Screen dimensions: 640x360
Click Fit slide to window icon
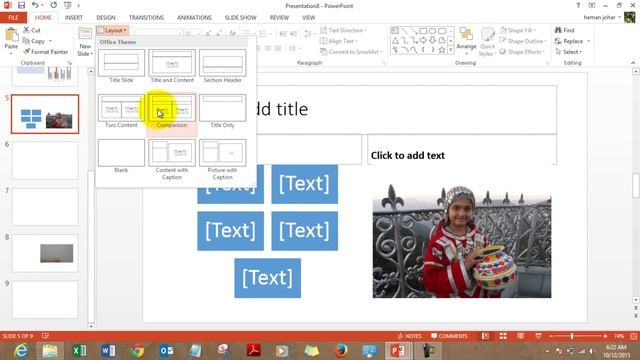click(633, 336)
